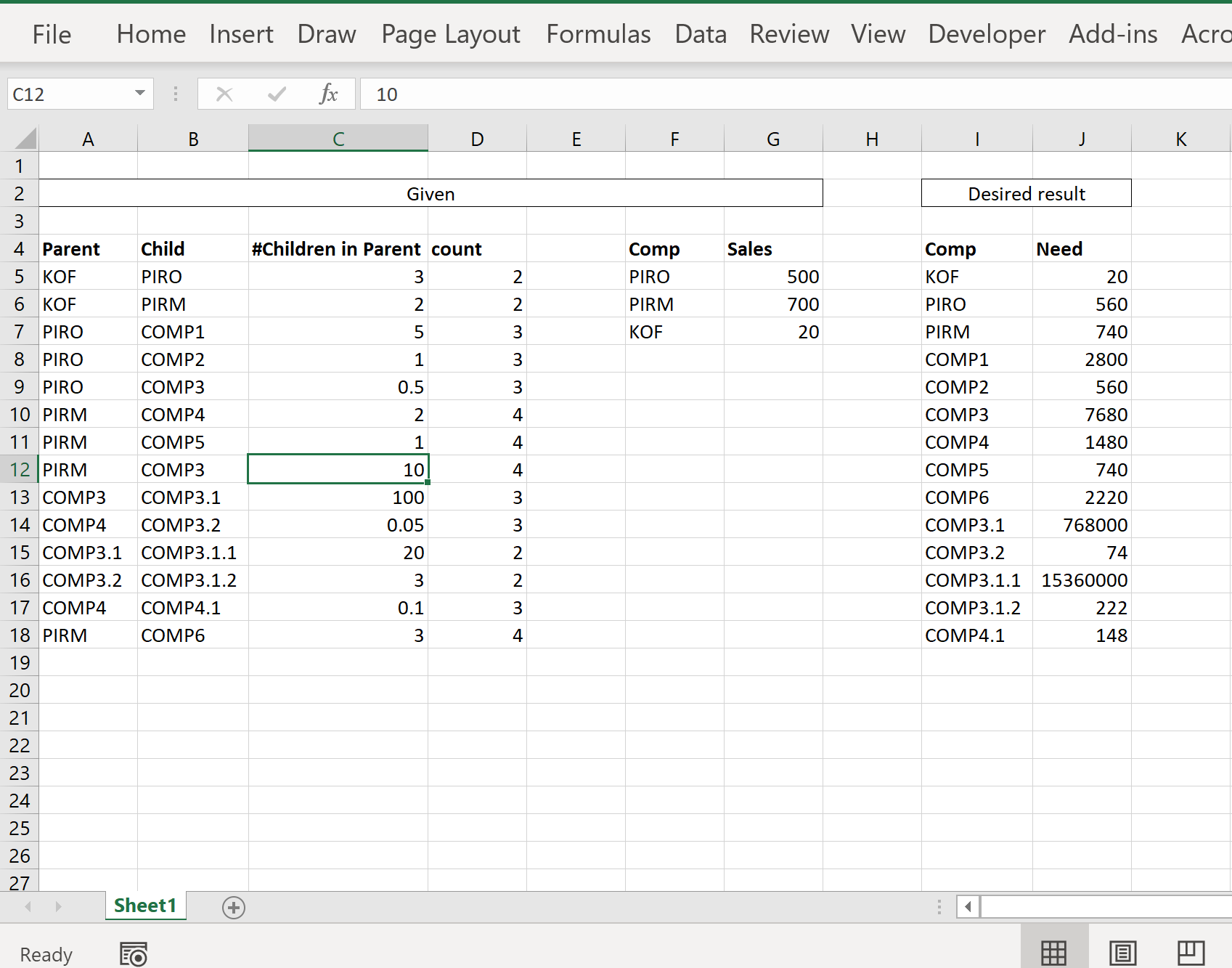
Task: Switch to Page Break Preview icon
Action: pyautogui.click(x=1191, y=953)
